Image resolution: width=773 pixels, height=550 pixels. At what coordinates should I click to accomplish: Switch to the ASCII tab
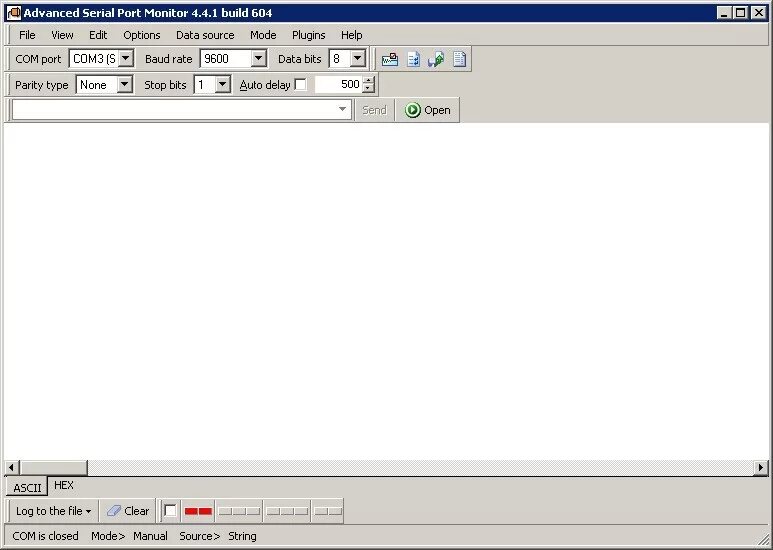click(27, 487)
